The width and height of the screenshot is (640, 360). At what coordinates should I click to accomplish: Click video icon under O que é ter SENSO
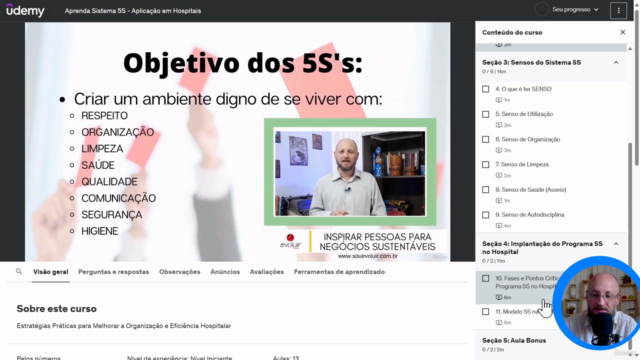click(499, 100)
